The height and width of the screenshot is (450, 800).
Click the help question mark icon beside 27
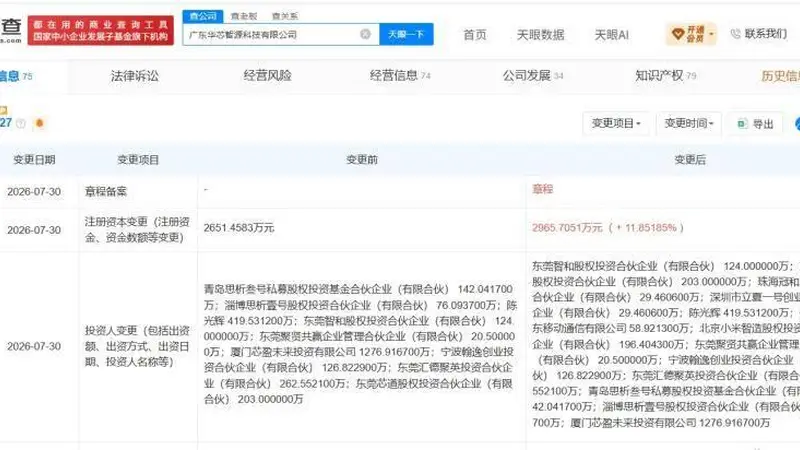tap(21, 123)
